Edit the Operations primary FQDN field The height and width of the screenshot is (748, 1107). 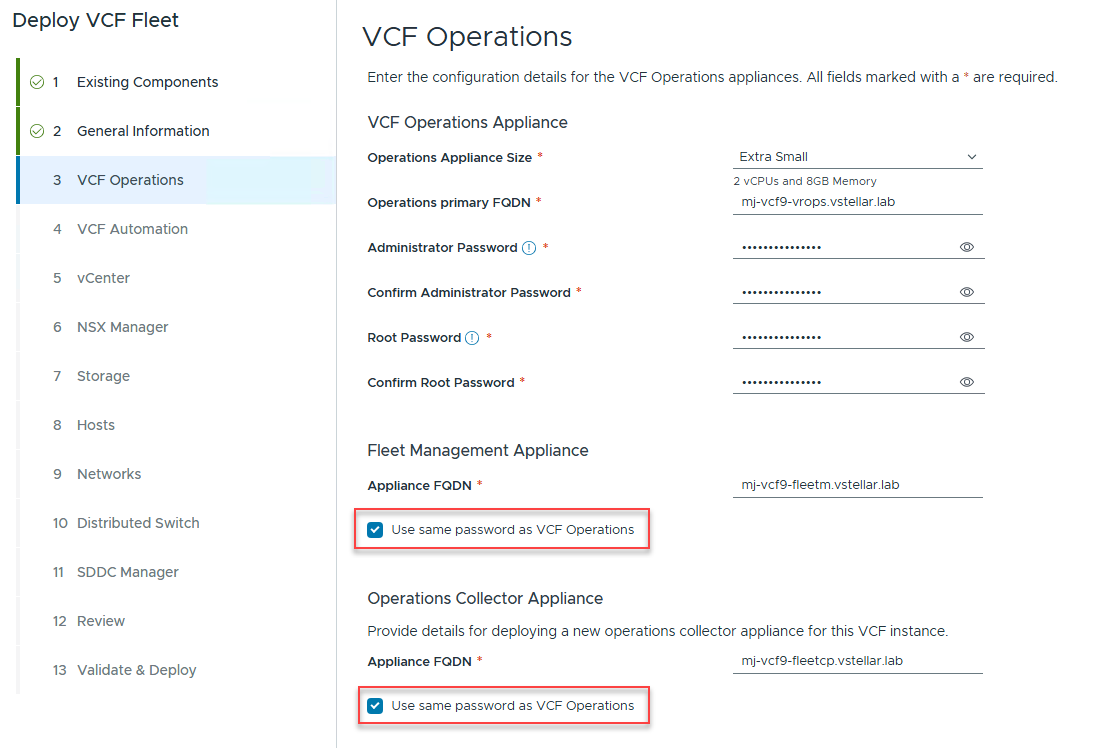click(857, 202)
